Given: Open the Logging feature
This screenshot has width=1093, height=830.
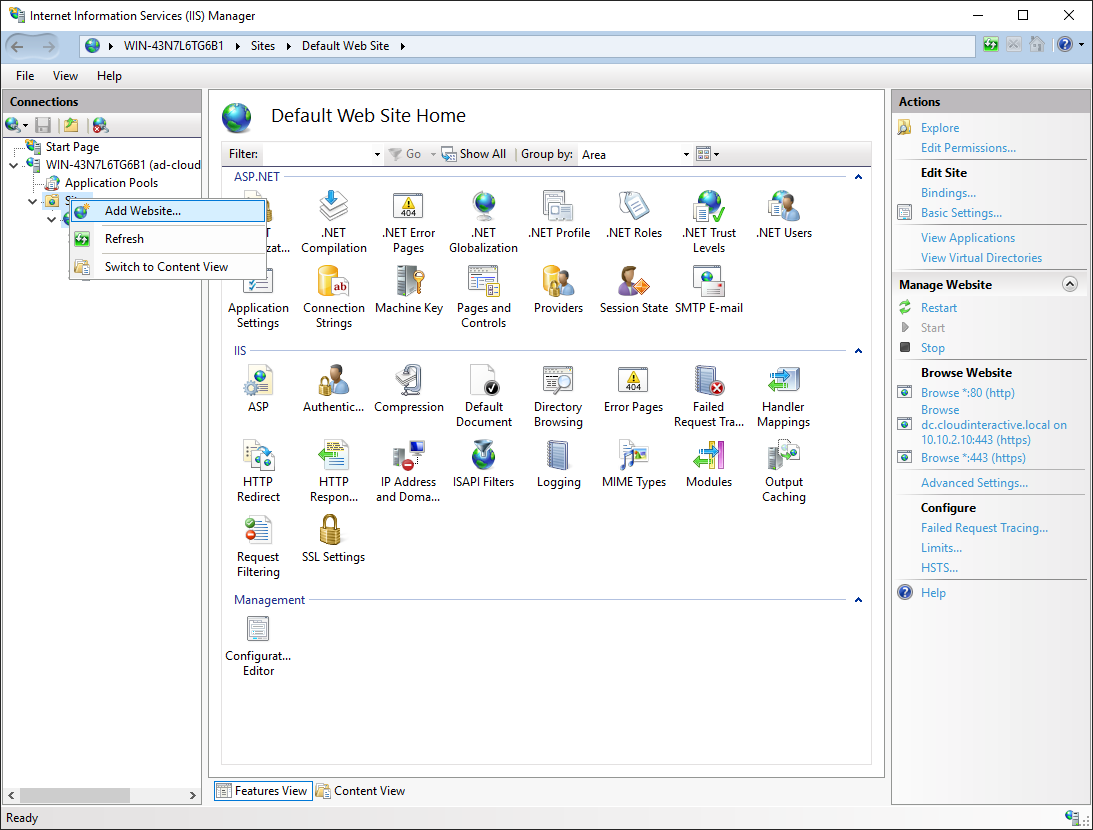Looking at the screenshot, I should tap(558, 464).
